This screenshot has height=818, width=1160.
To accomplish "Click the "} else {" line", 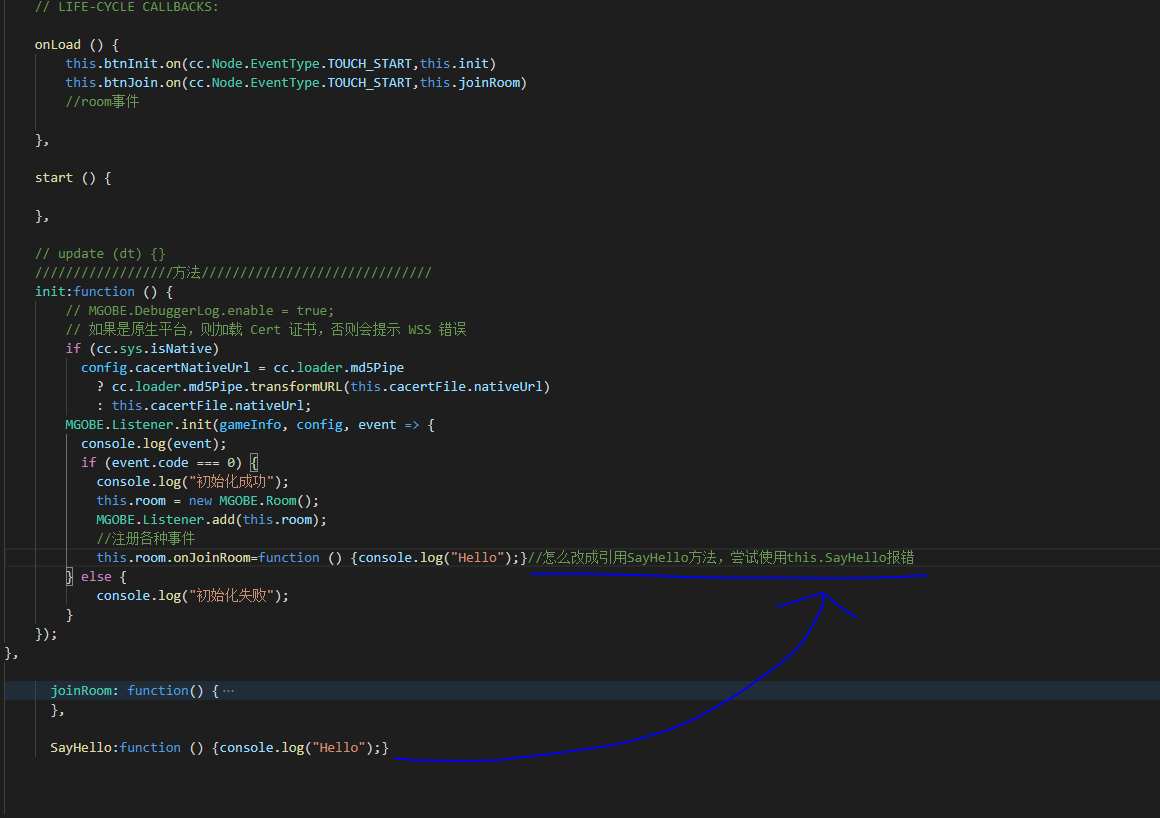I will [96, 577].
